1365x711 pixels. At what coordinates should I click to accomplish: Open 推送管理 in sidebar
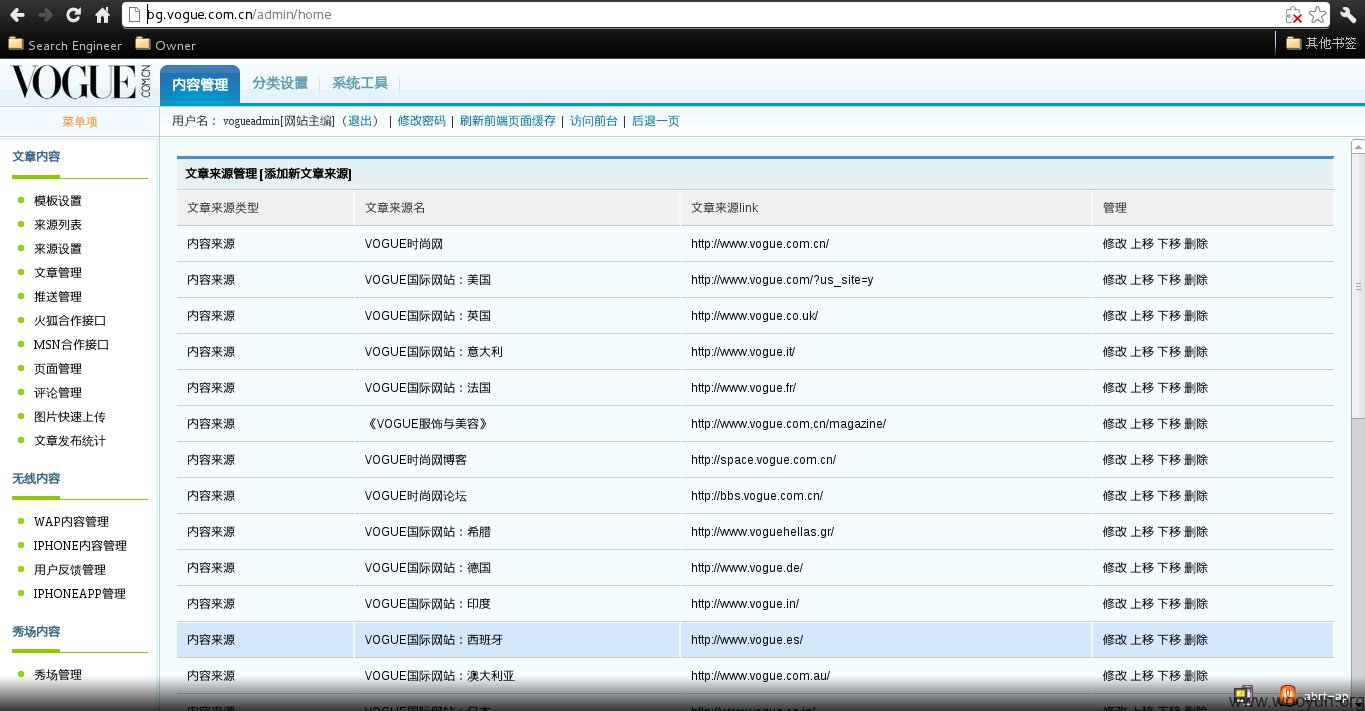point(58,297)
